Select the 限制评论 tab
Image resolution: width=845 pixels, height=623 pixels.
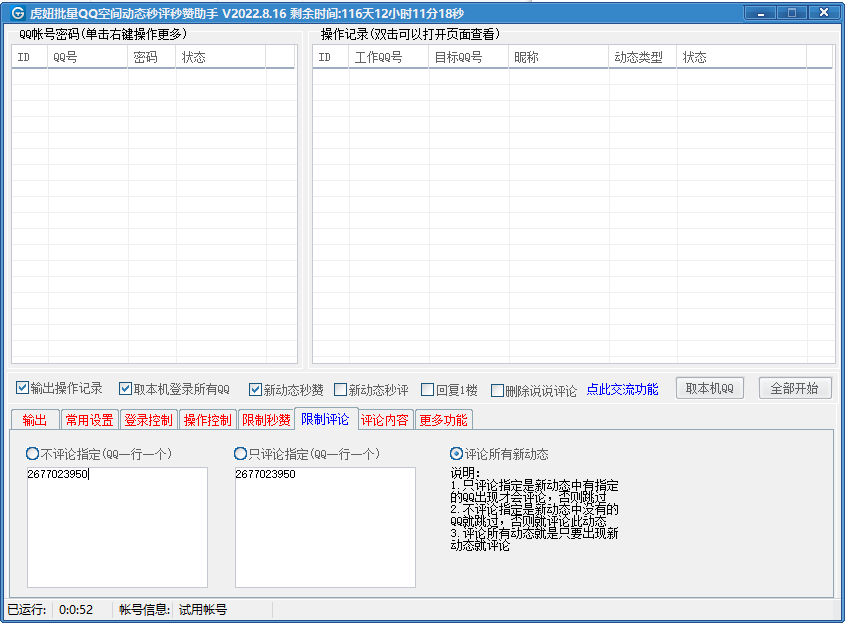click(325, 419)
